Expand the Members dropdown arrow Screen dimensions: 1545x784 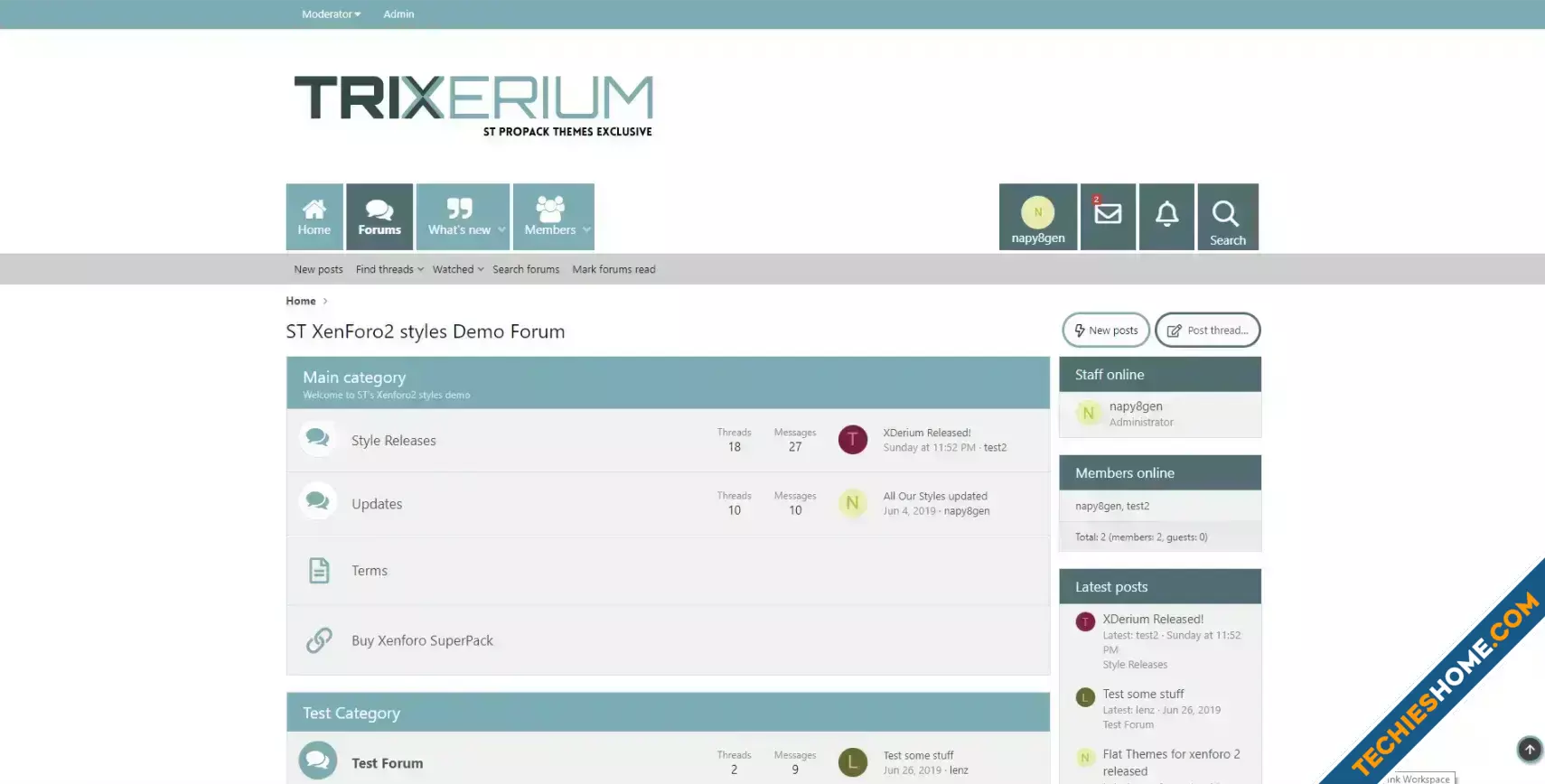587,229
